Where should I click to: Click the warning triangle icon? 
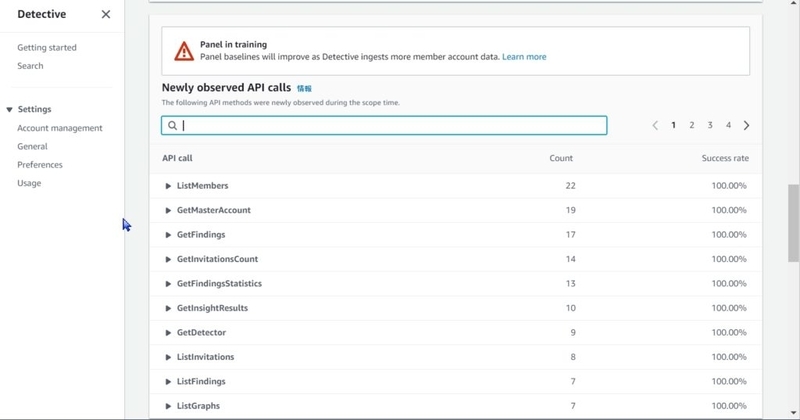(x=184, y=51)
